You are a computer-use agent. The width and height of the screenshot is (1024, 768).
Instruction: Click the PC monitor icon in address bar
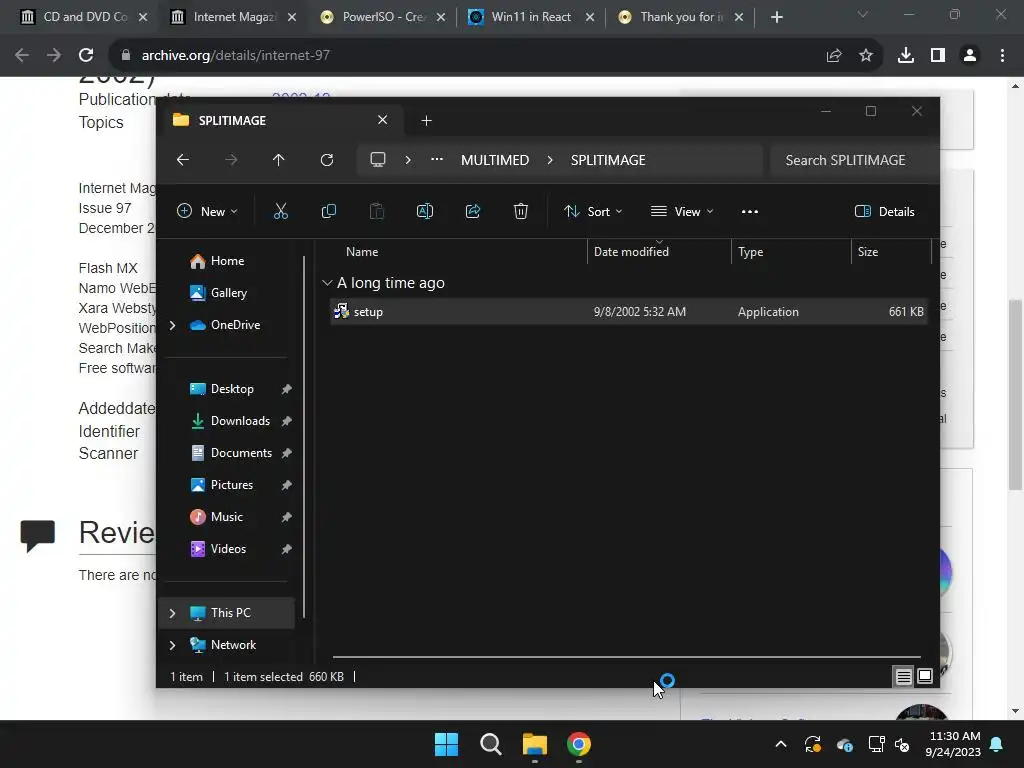(x=377, y=160)
